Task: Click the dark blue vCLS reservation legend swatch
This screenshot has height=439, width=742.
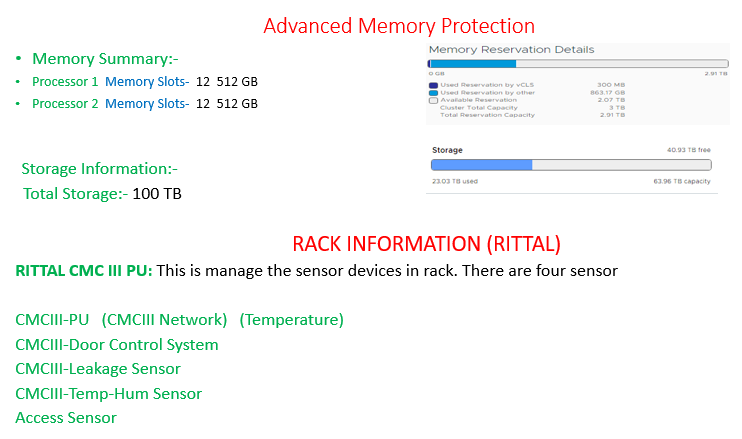Action: [433, 85]
